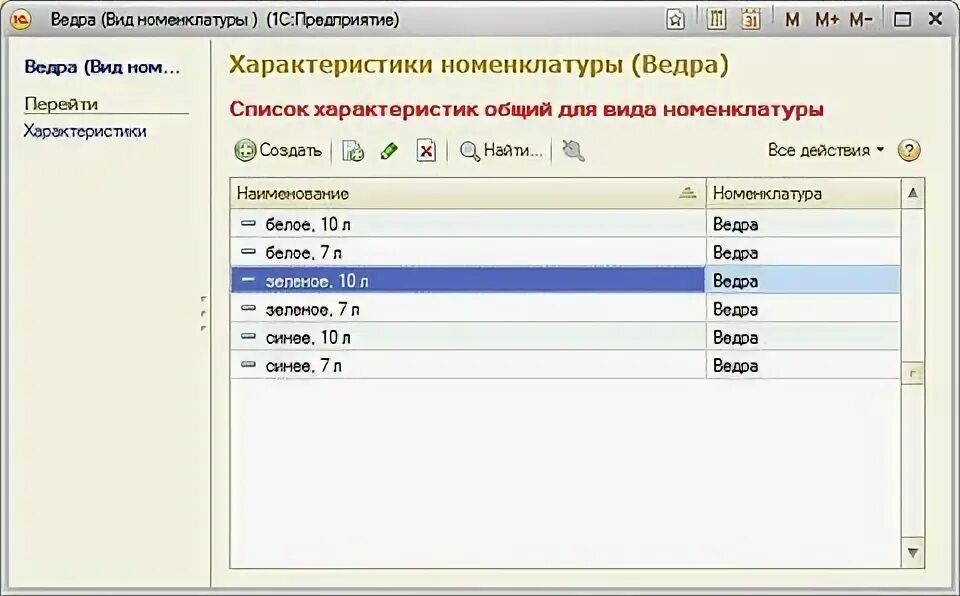Close the Ведра window

(x=935, y=20)
